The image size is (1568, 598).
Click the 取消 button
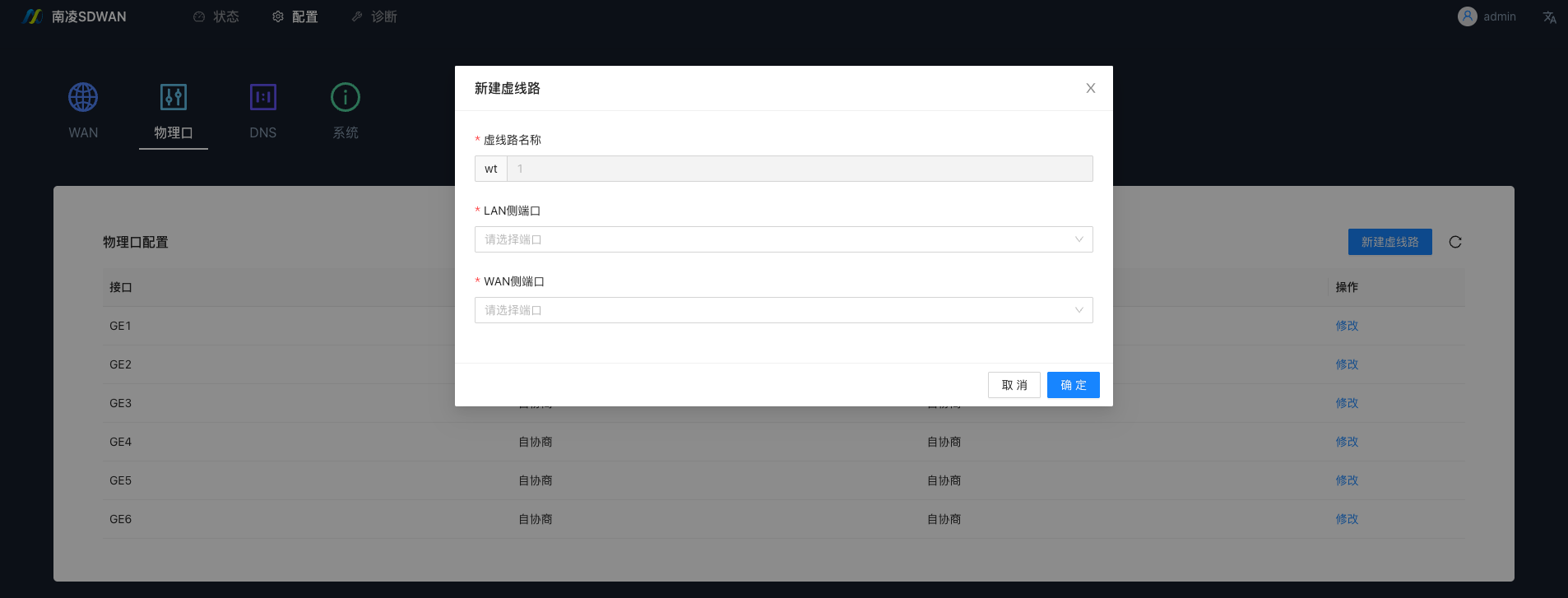[1014, 385]
